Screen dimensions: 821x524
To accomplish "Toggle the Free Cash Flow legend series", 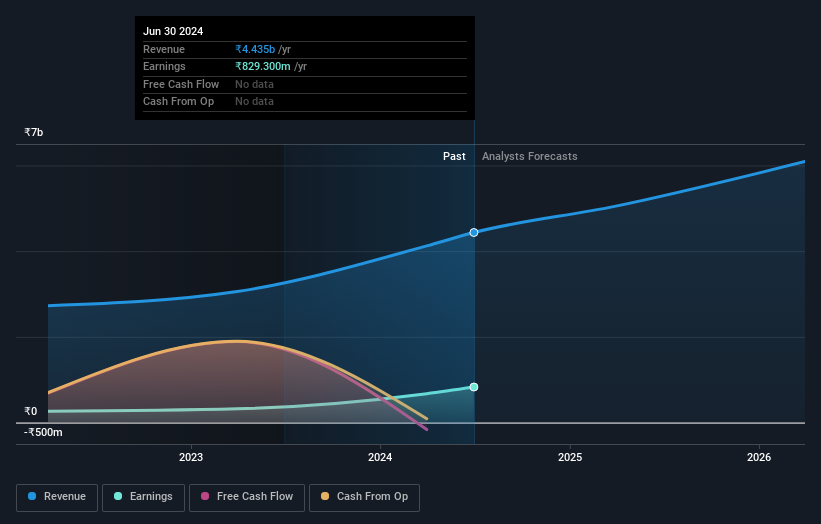I will pos(247,497).
